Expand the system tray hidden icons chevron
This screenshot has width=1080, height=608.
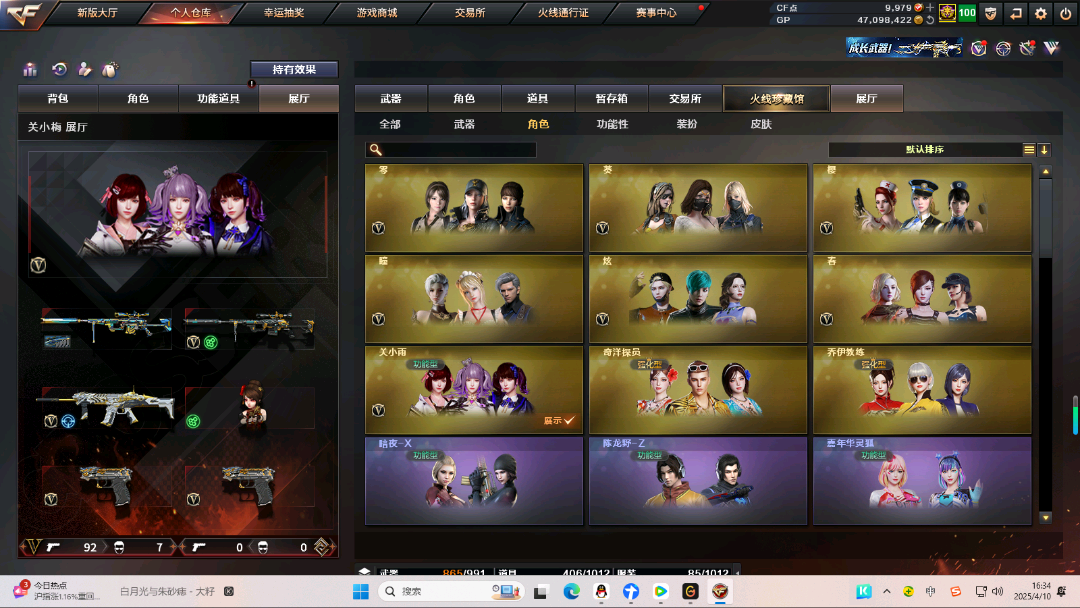(886, 591)
